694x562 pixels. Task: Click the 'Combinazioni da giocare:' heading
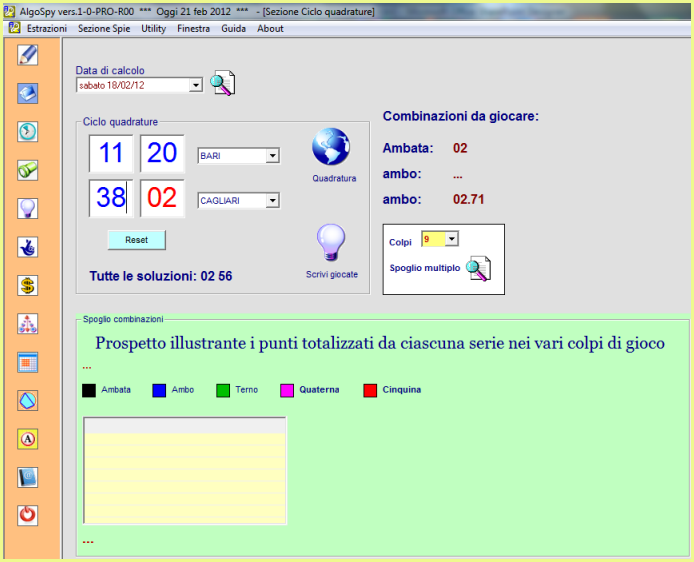click(x=461, y=116)
